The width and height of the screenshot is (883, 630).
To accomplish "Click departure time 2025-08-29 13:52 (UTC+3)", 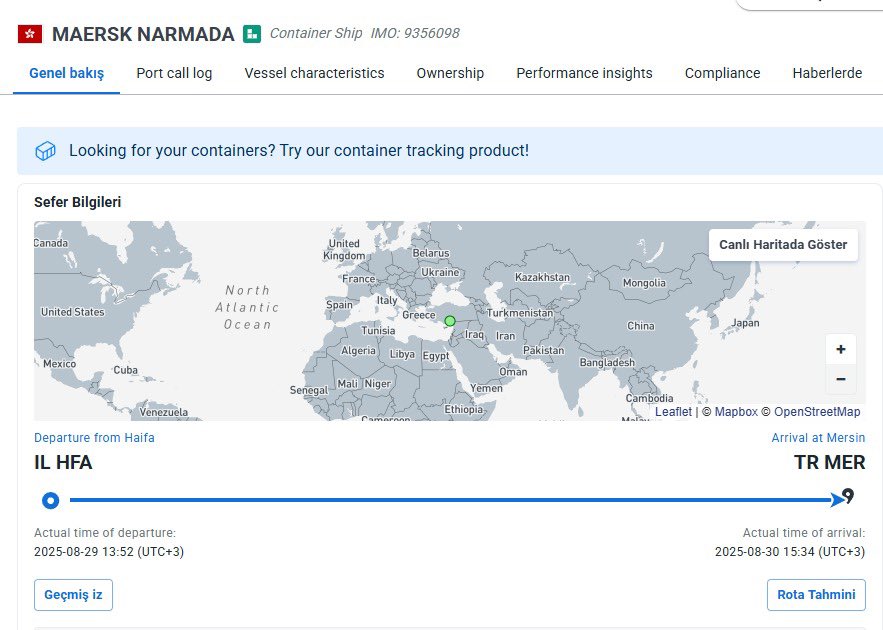I will pyautogui.click(x=109, y=551).
